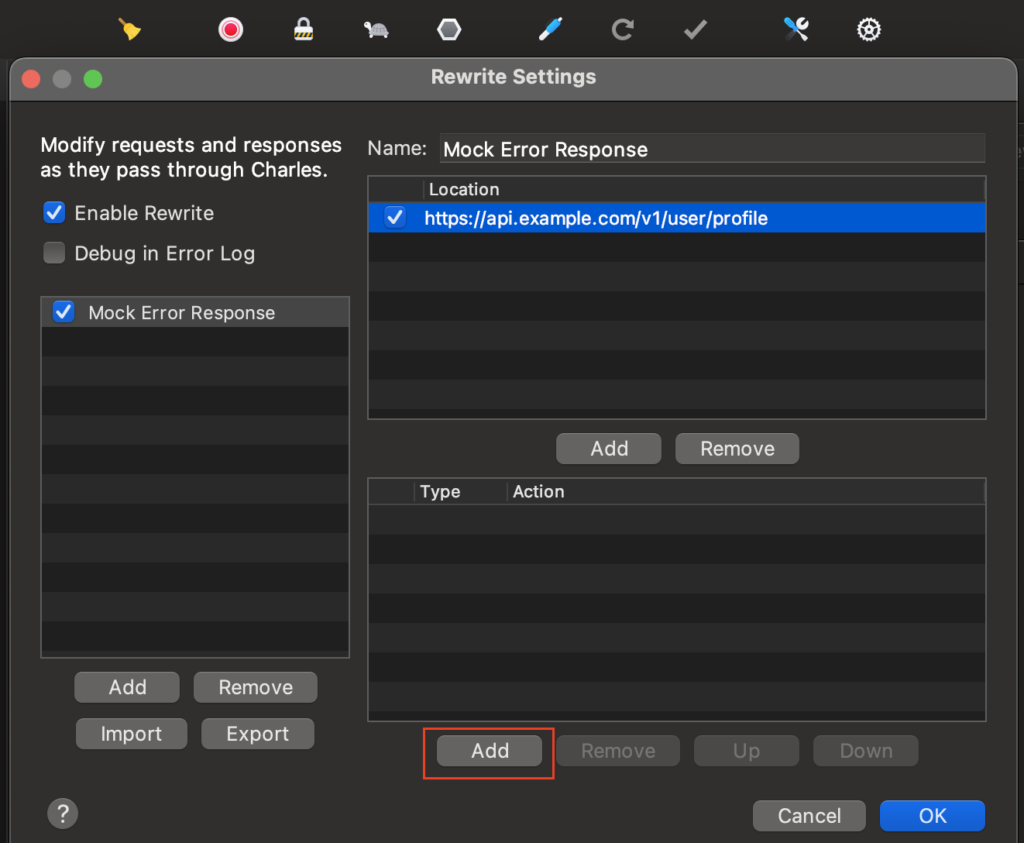Click the hexagon Breakpoints icon
Image resolution: width=1024 pixels, height=843 pixels.
[x=449, y=30]
